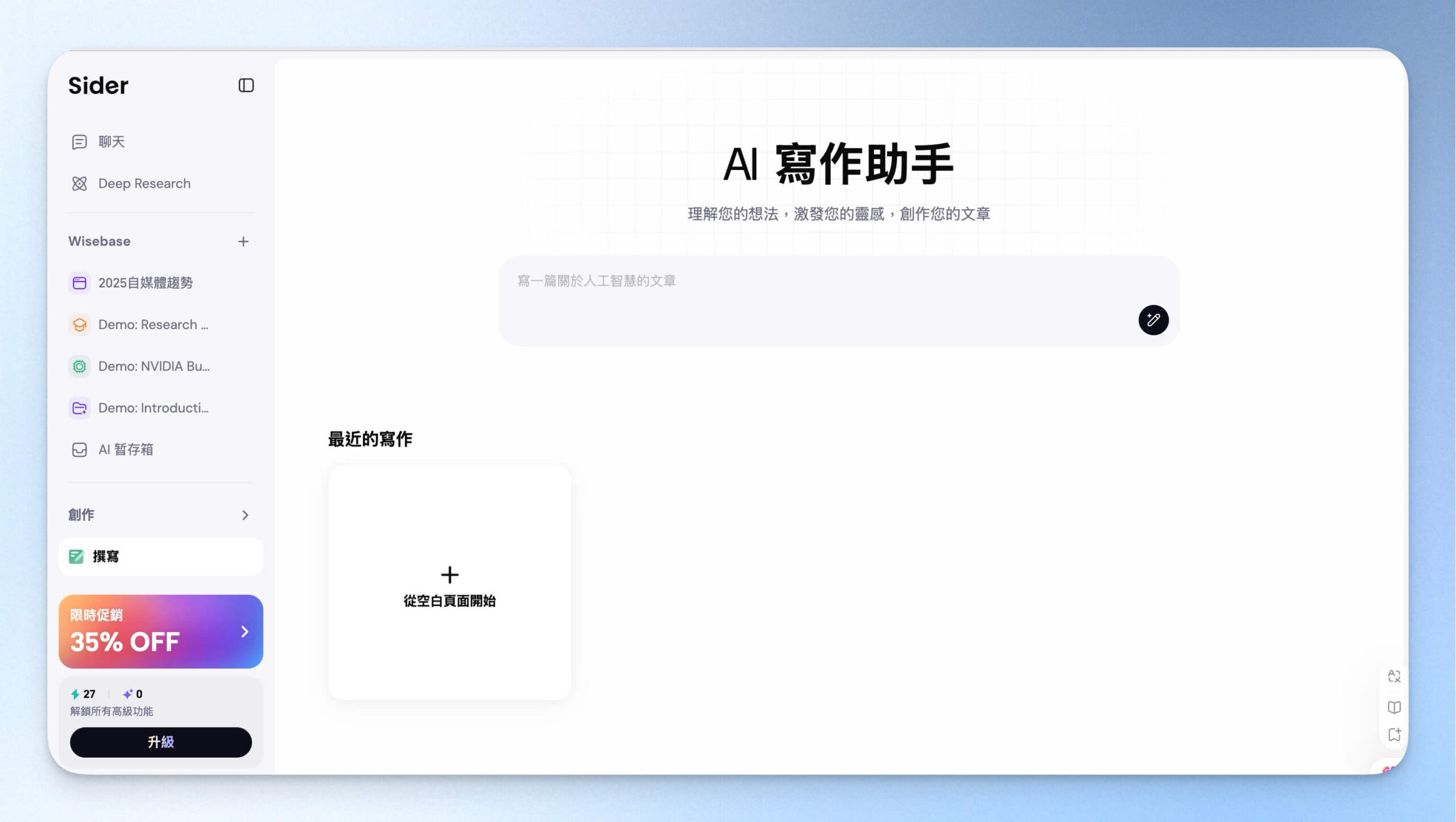1456x822 pixels.
Task: Click 解鎖所有高級功能 text
Action: click(x=111, y=711)
